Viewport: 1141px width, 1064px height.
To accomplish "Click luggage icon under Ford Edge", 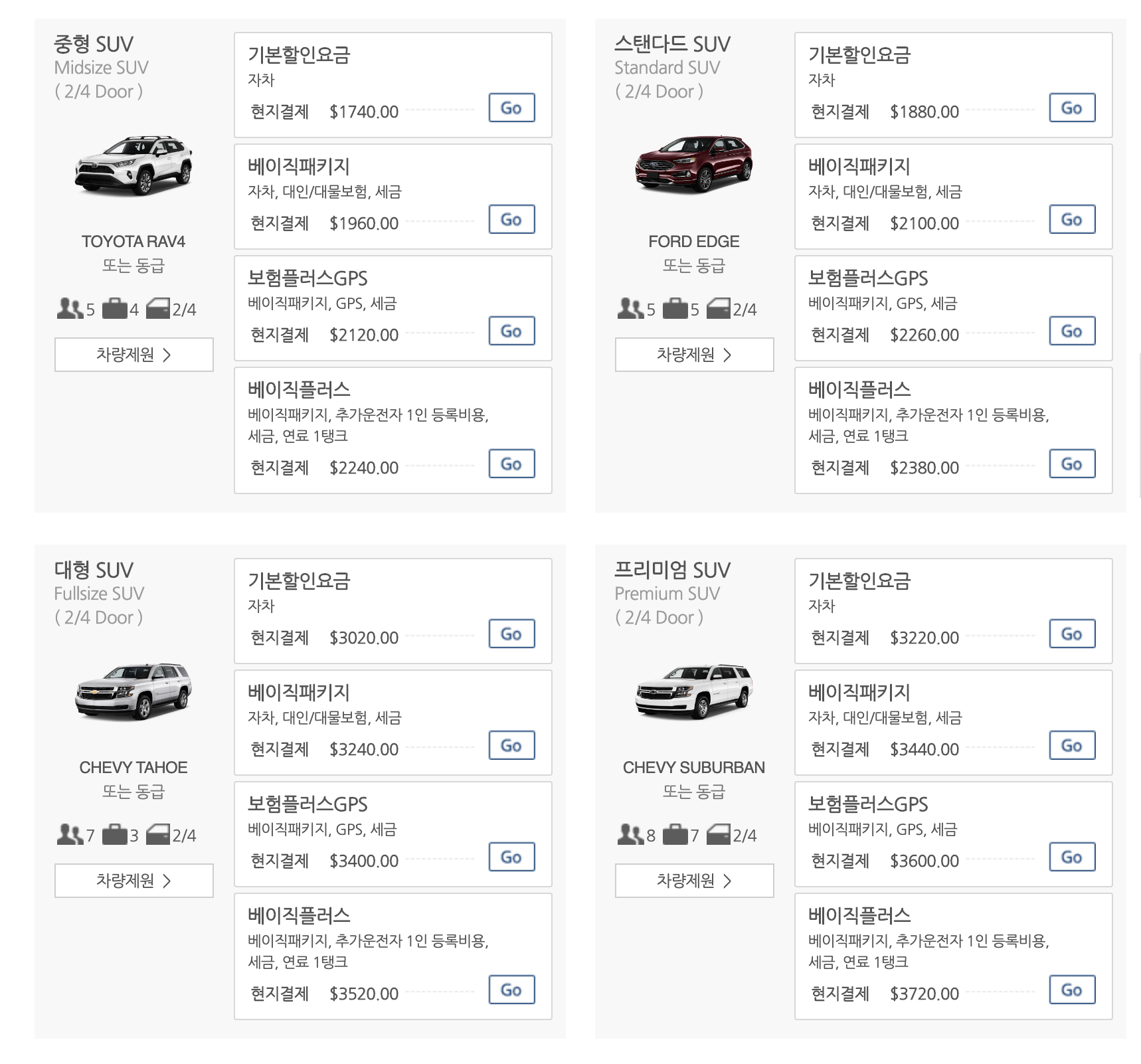I will tap(675, 309).
